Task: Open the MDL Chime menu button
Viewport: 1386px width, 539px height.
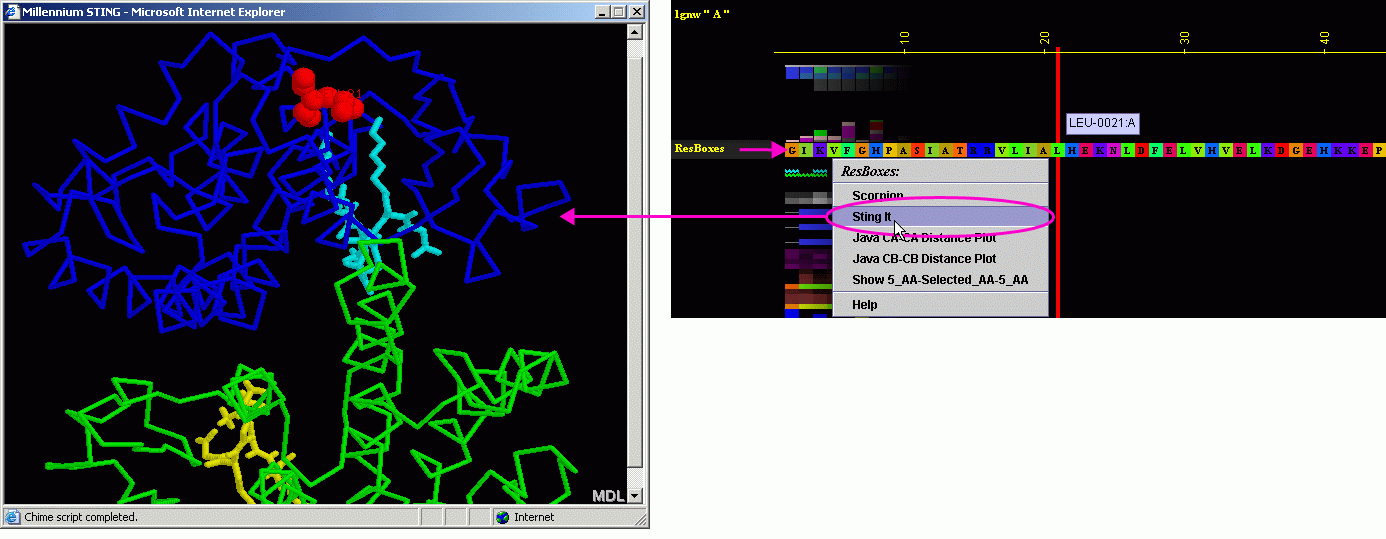Action: [608, 496]
